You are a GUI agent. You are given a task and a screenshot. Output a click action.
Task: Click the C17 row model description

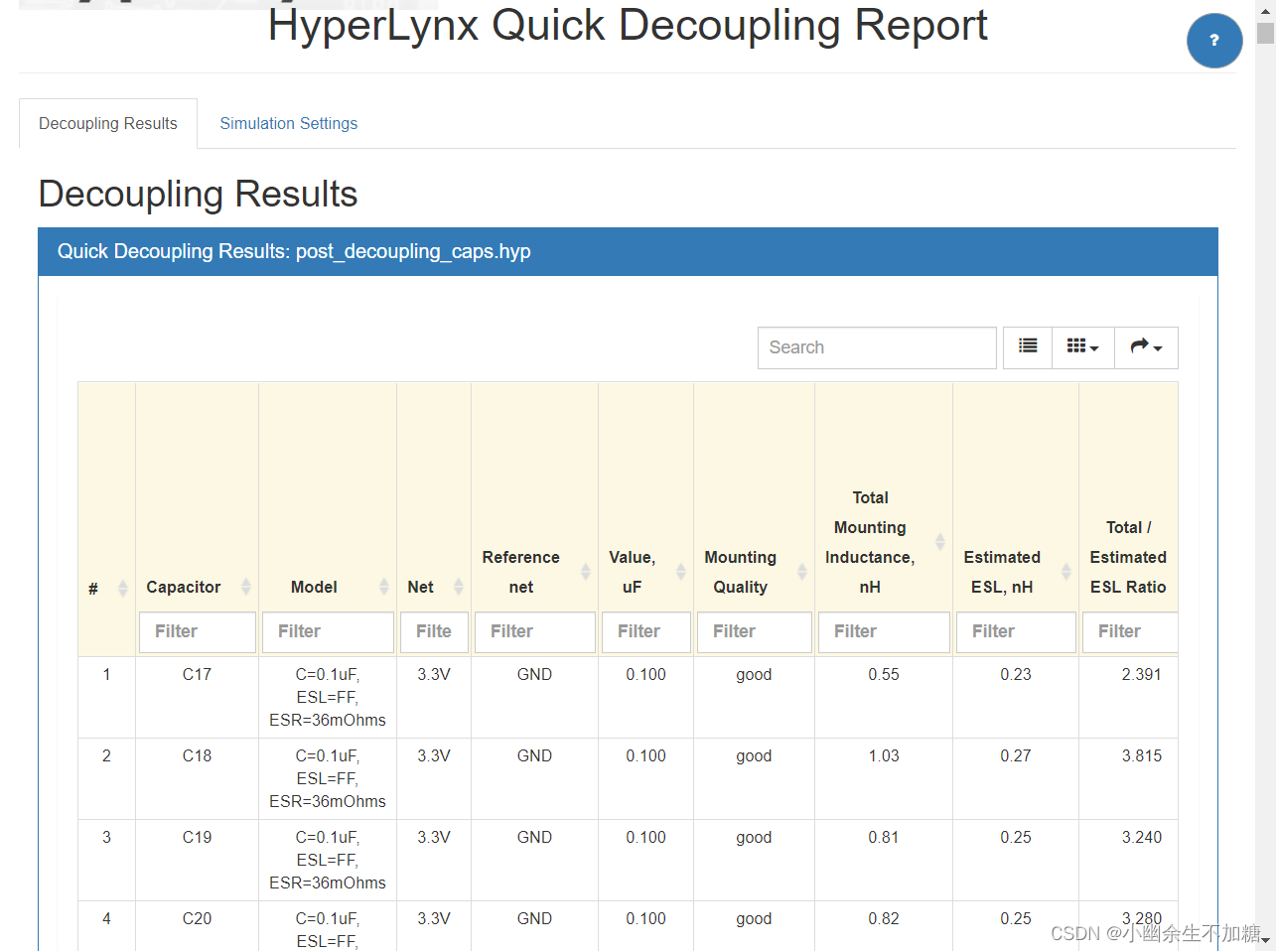[x=328, y=697]
